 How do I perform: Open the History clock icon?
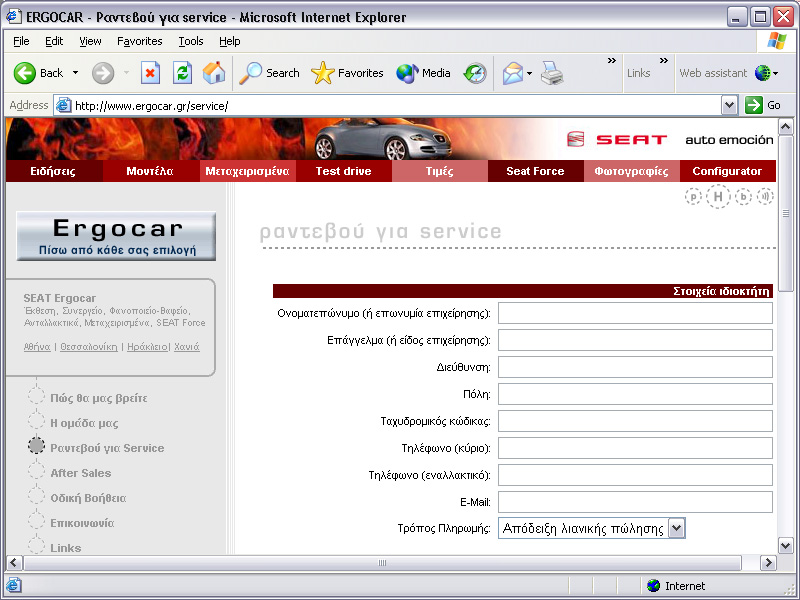click(x=475, y=73)
